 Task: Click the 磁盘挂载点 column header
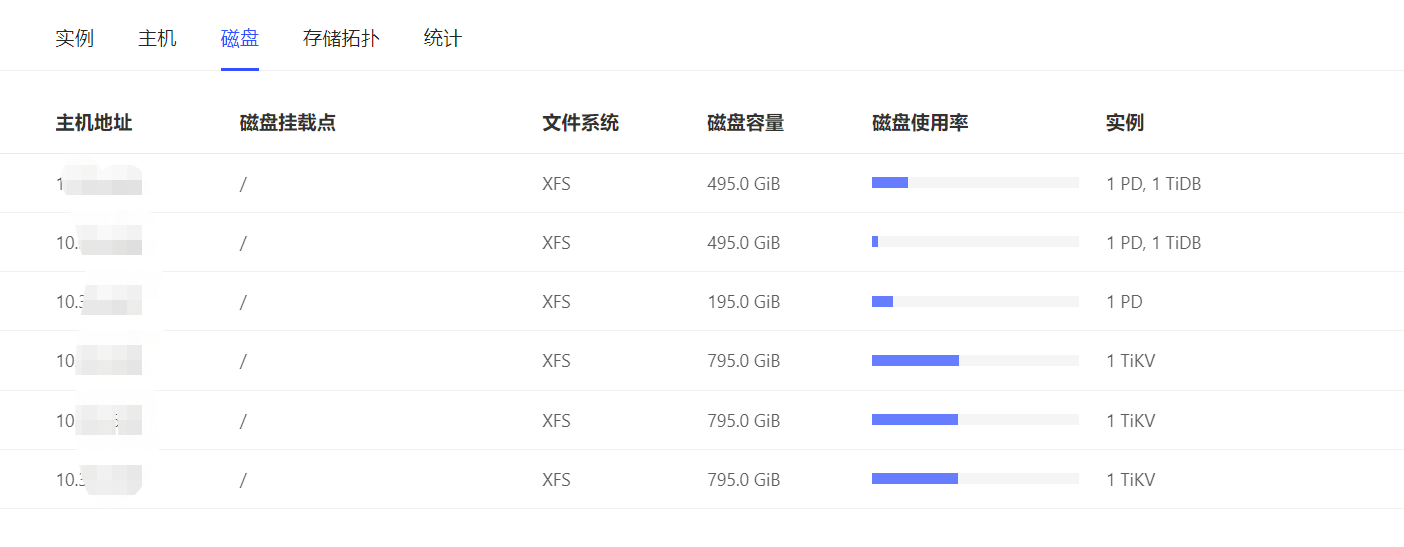coord(288,123)
